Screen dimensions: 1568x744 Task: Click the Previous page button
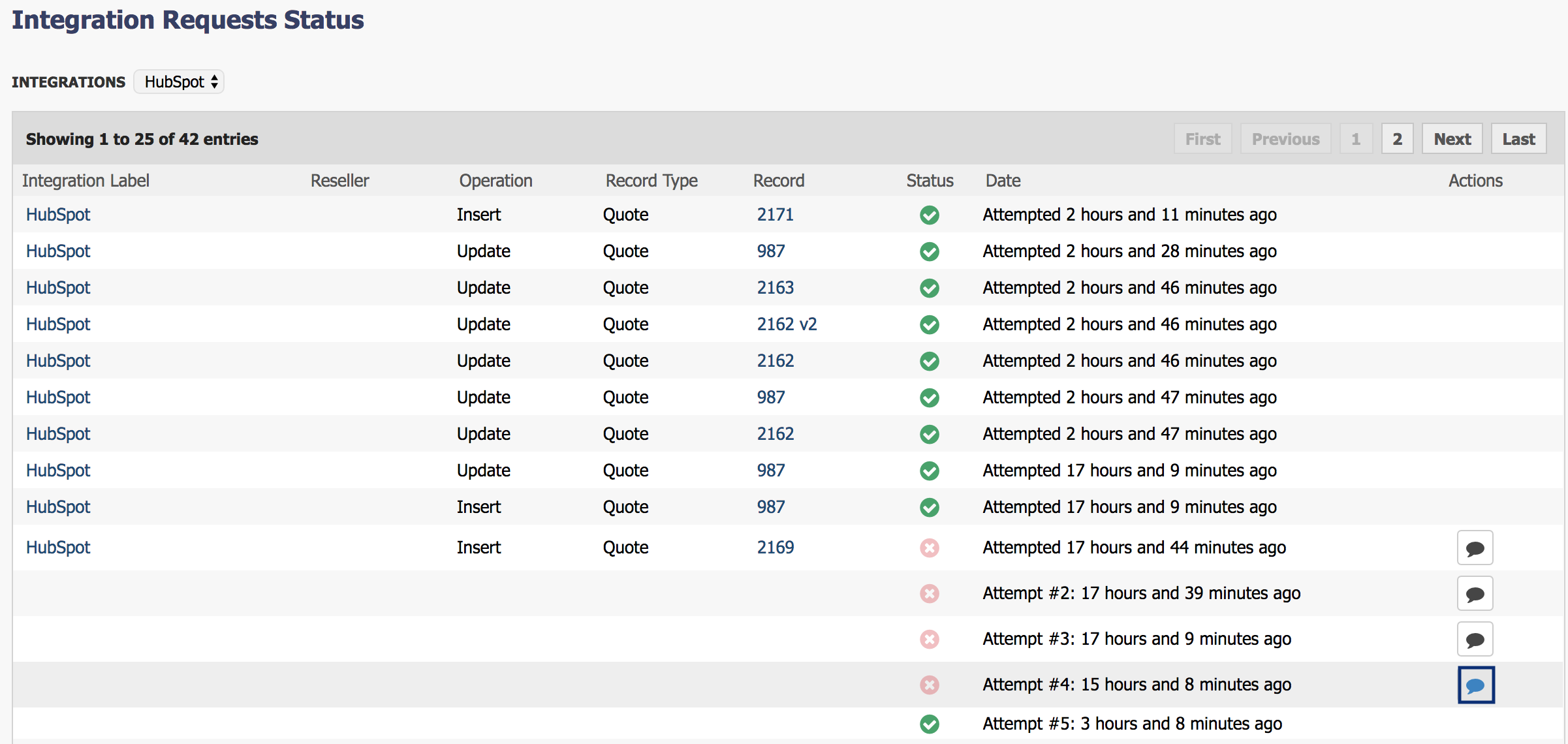pyautogui.click(x=1285, y=139)
